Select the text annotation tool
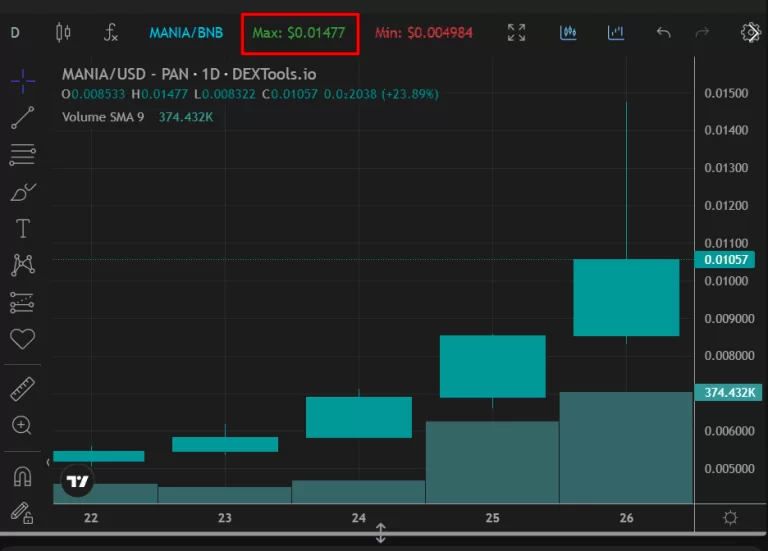The image size is (768, 551). point(22,228)
